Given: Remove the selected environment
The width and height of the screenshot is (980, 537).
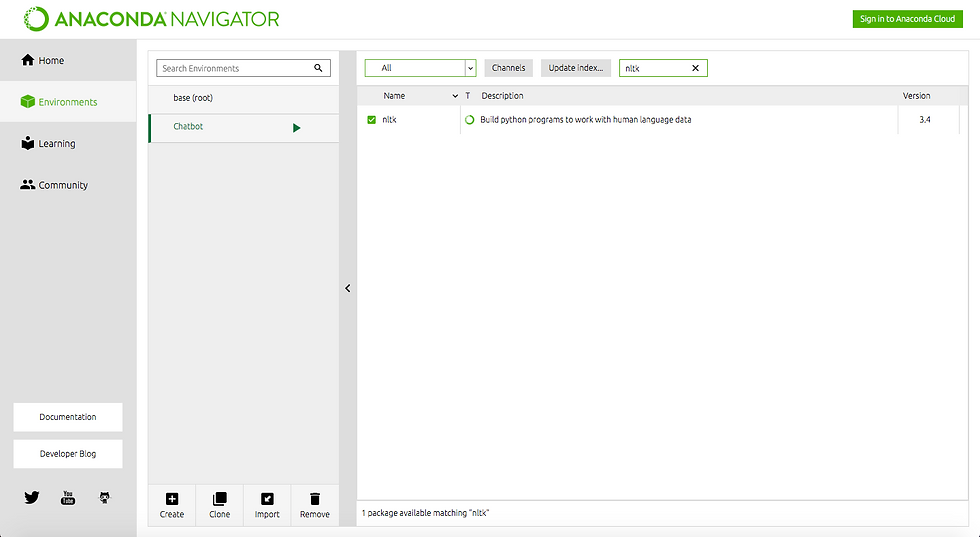Looking at the screenshot, I should 314,505.
